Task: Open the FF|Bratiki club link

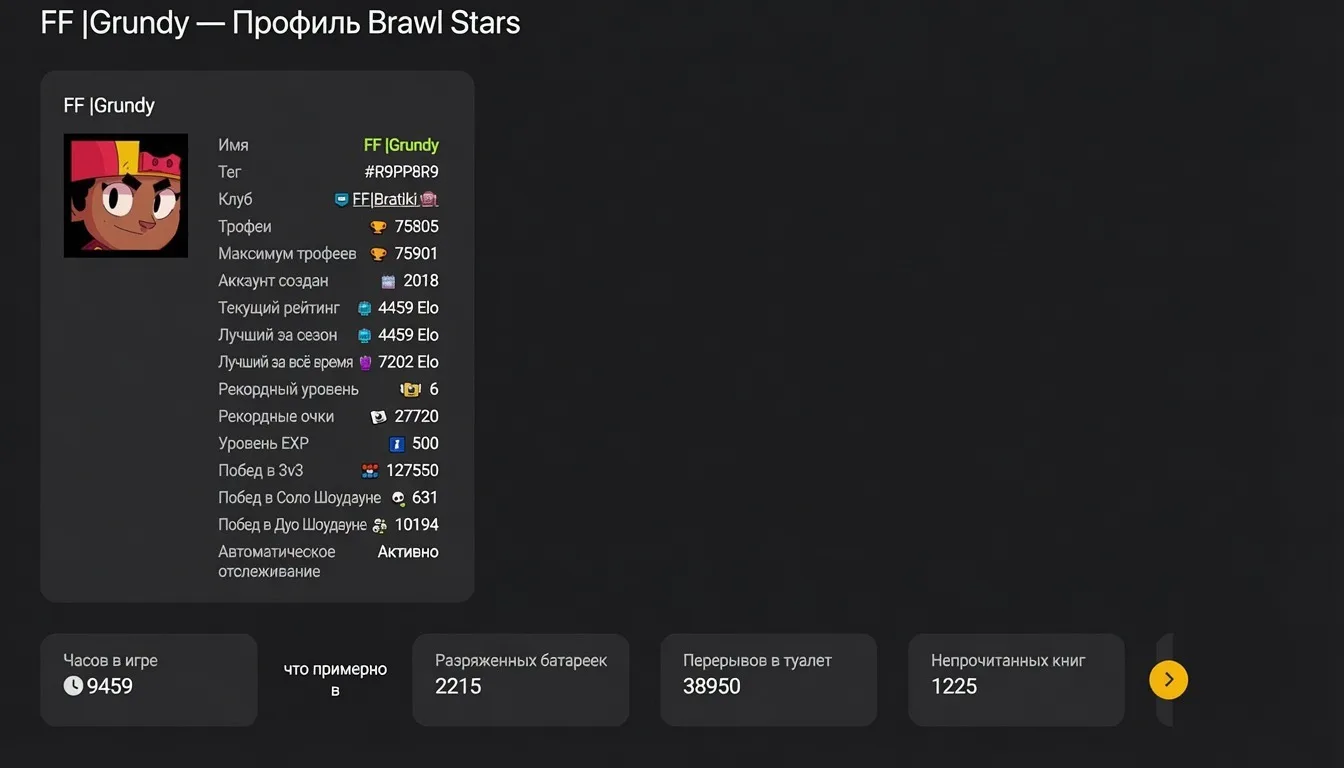Action: click(x=386, y=199)
